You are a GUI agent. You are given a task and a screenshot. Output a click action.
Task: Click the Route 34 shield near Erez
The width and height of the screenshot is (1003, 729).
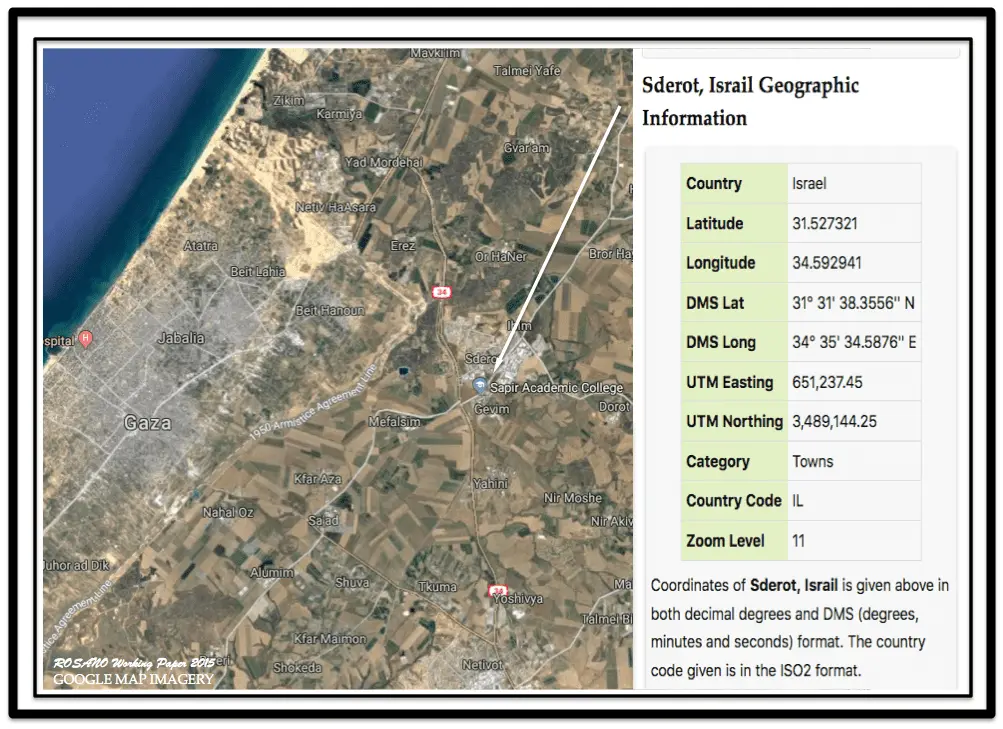point(442,292)
